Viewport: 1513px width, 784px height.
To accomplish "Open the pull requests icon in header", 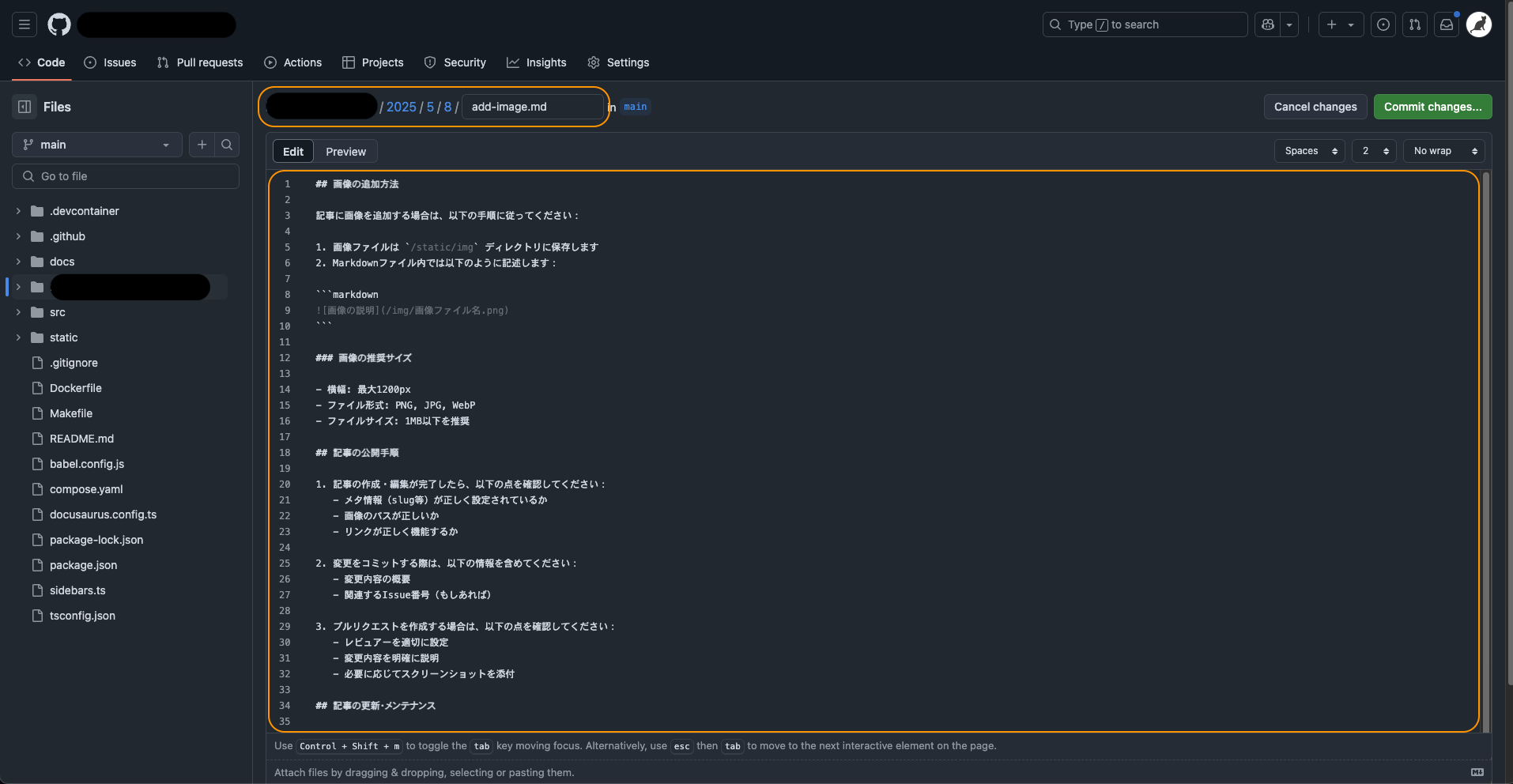I will (1415, 24).
